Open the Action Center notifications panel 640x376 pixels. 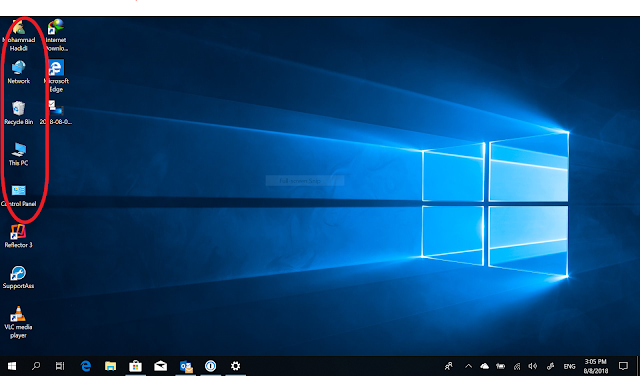tap(623, 366)
